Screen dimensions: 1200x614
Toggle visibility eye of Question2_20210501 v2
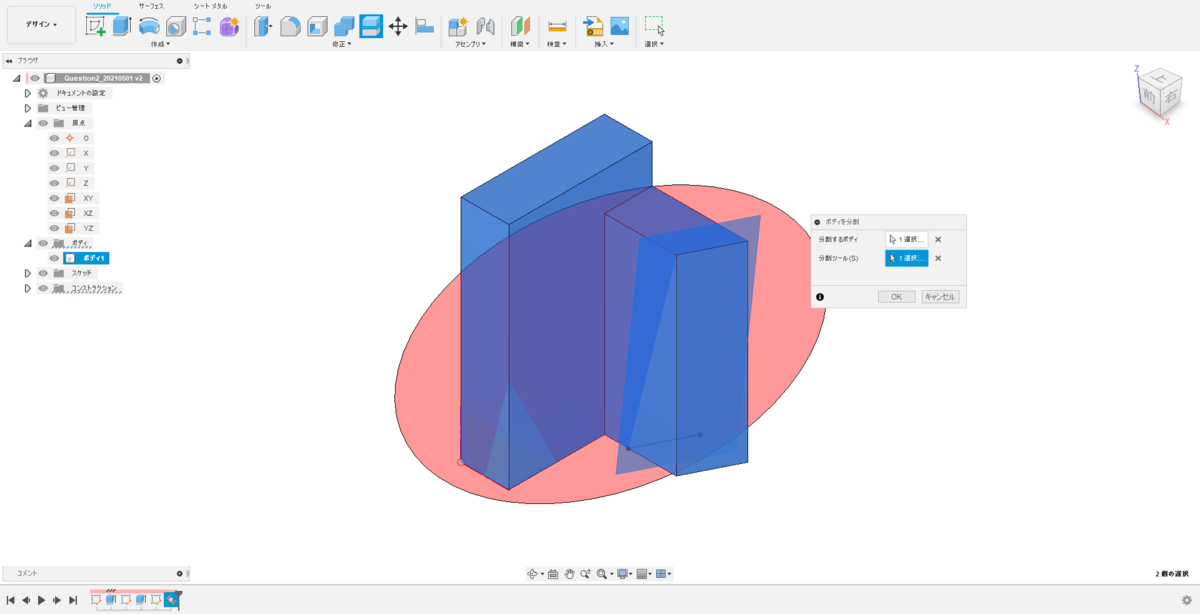[35, 78]
